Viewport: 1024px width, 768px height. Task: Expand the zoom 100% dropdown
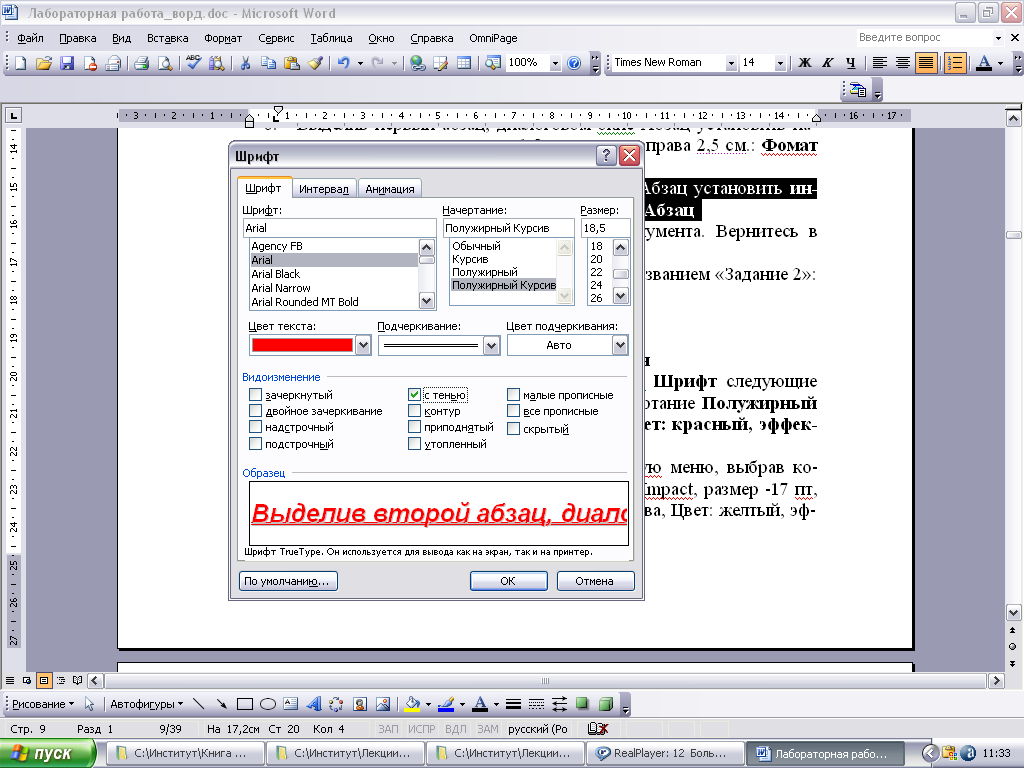point(555,63)
